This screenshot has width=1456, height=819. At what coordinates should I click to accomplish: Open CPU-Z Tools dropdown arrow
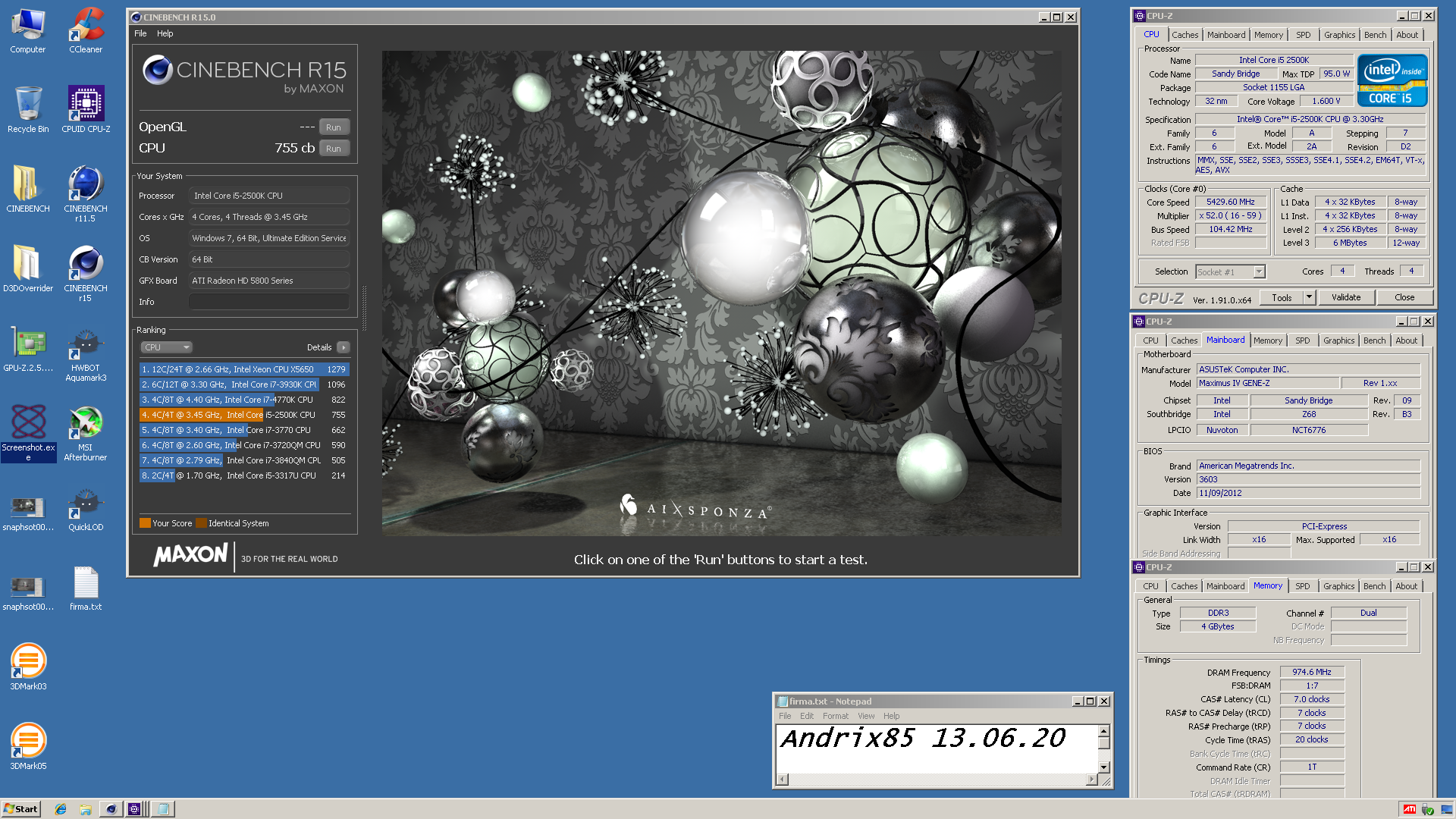pos(1309,297)
